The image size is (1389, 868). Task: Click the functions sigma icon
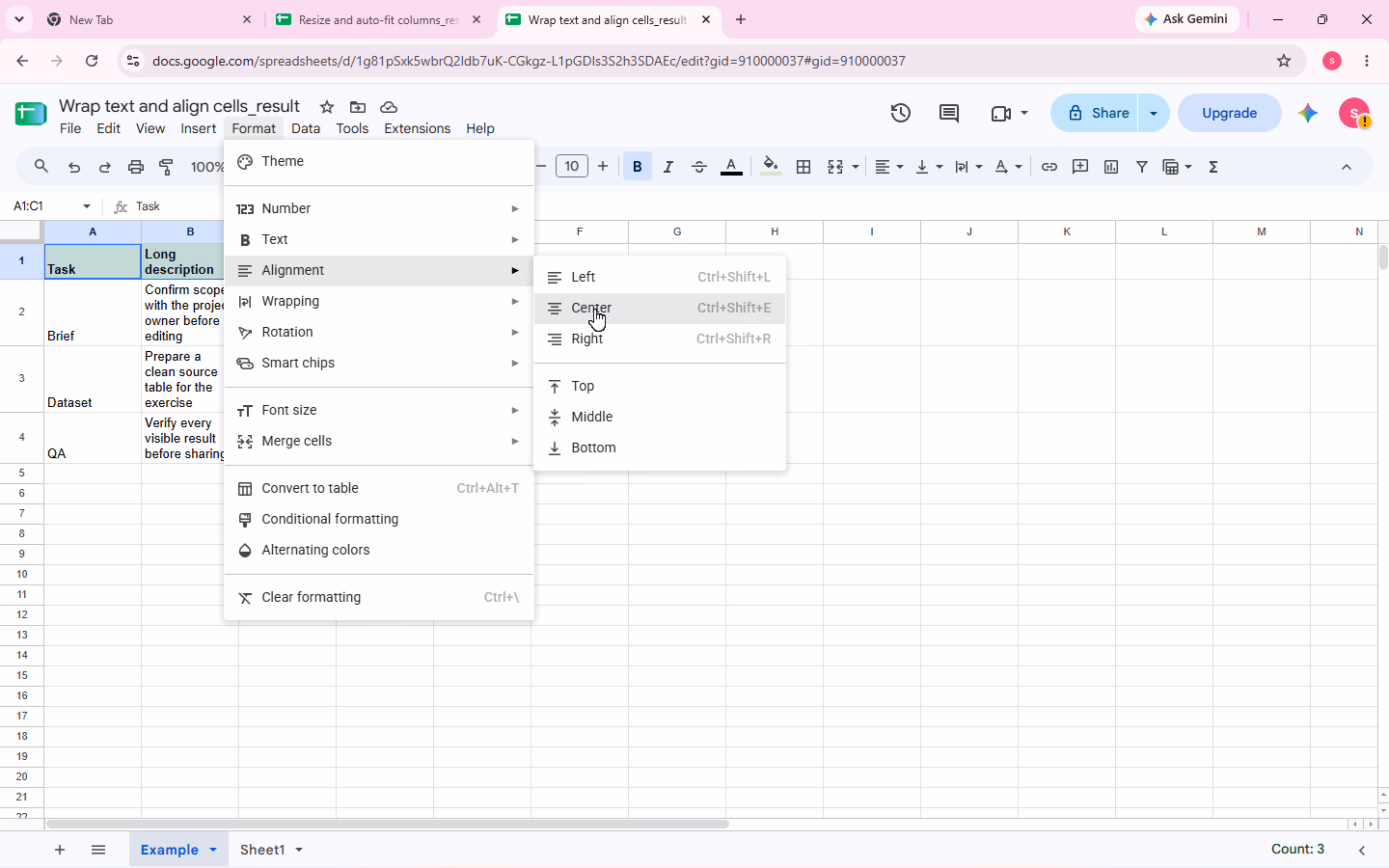[1213, 167]
